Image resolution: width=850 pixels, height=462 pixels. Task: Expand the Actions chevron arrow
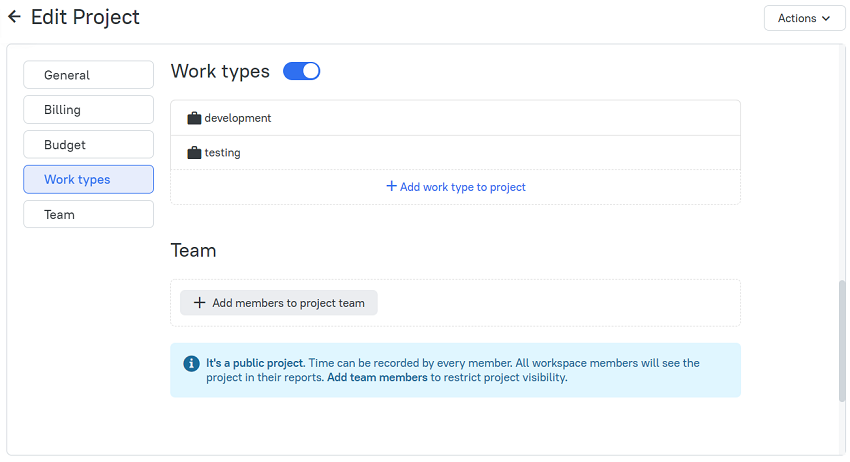click(826, 18)
